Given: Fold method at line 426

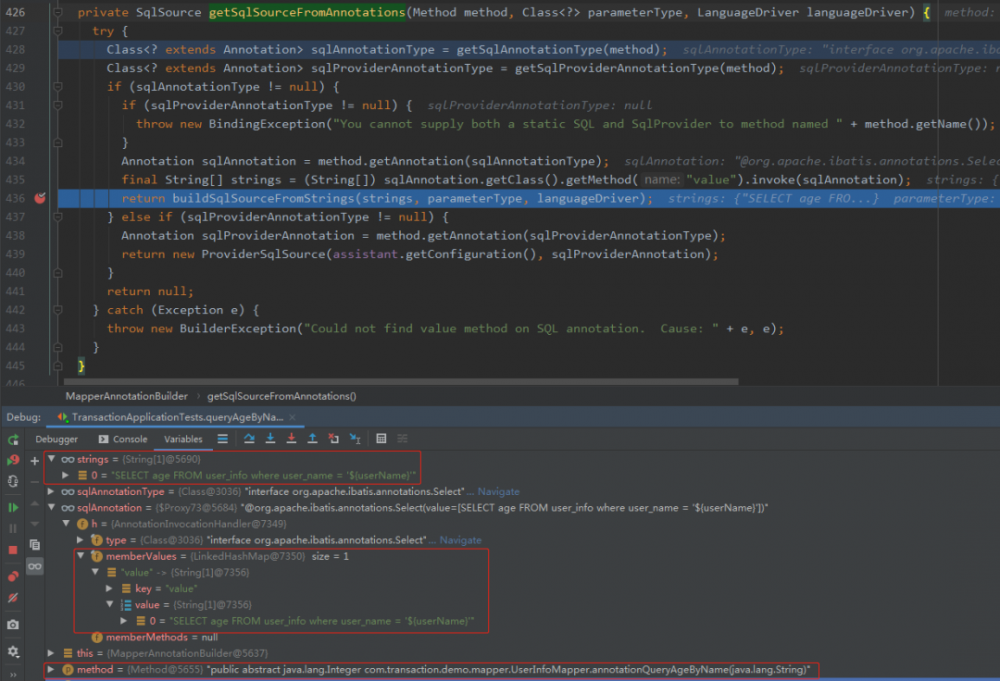Looking at the screenshot, I should point(57,12).
